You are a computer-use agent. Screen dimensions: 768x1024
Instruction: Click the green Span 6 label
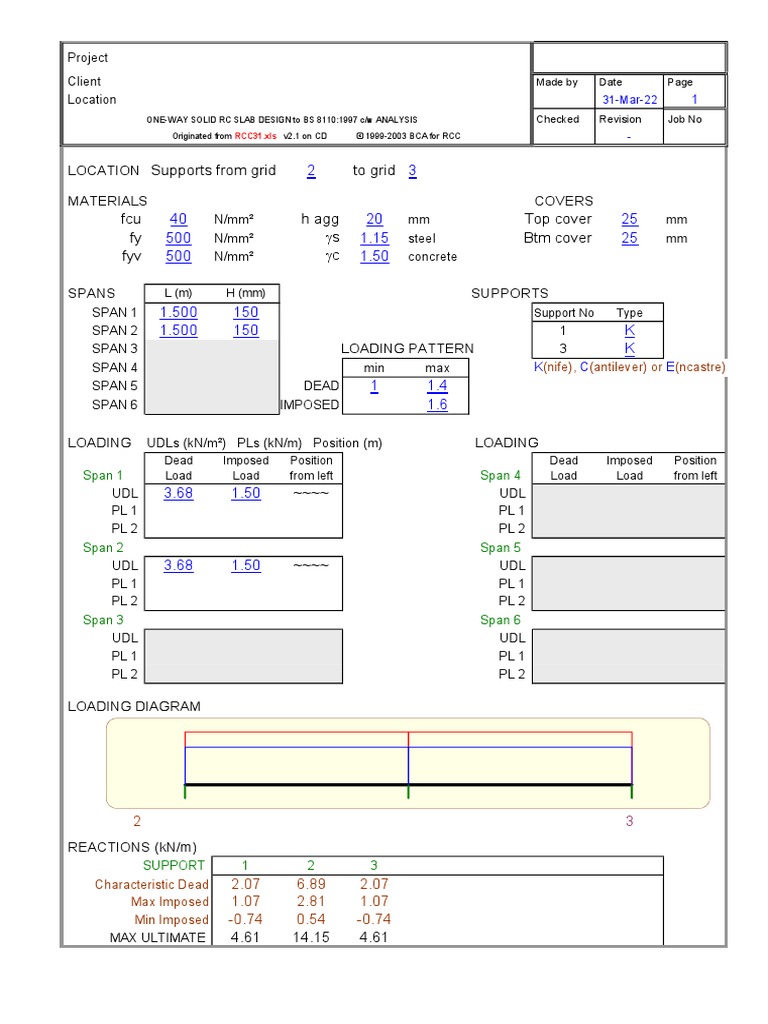pyautogui.click(x=500, y=620)
